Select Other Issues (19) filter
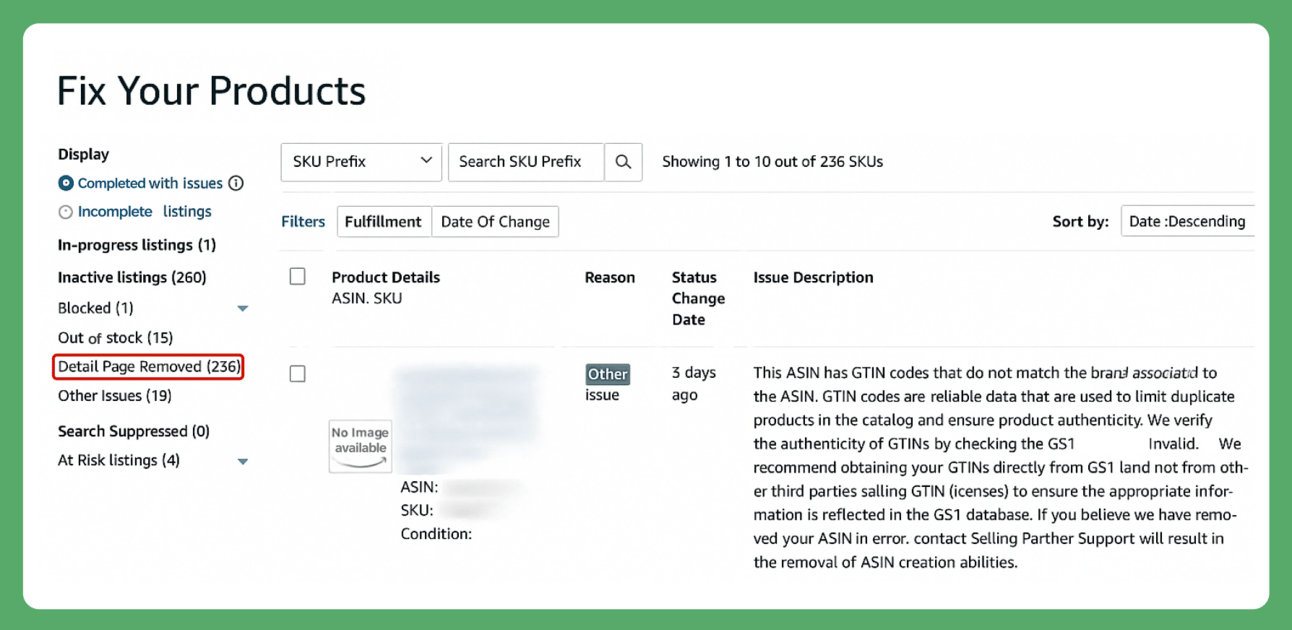This screenshot has width=1292, height=630. tap(115, 396)
